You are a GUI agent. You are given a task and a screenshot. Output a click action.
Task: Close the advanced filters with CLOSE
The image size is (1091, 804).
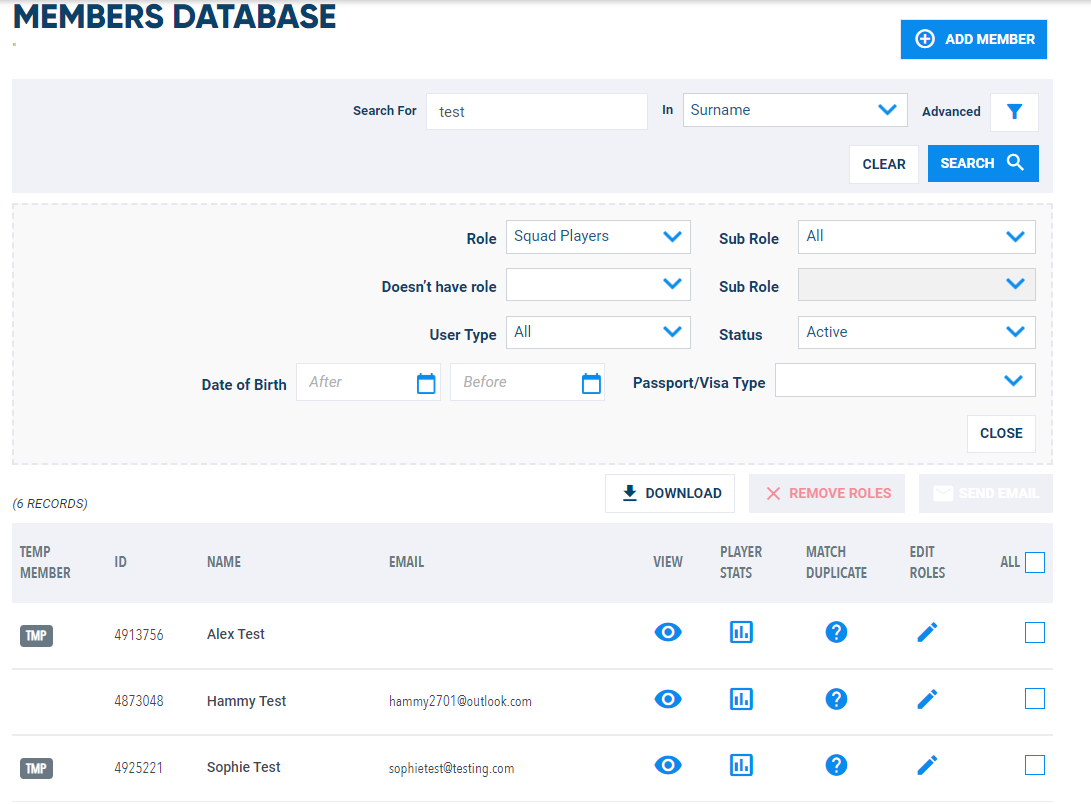1001,433
